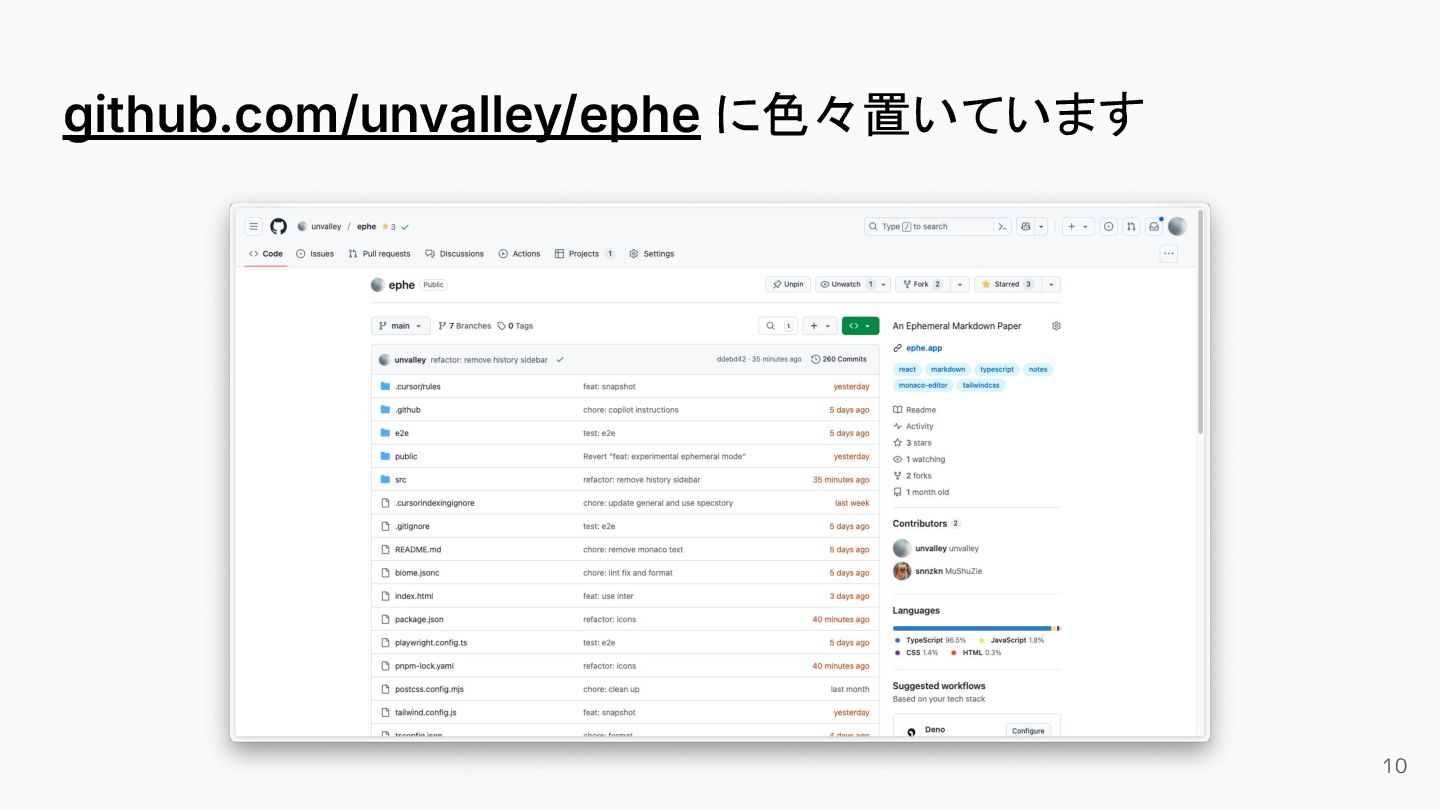
Task: Open the header create-new plus dropdown
Action: click(x=1078, y=227)
